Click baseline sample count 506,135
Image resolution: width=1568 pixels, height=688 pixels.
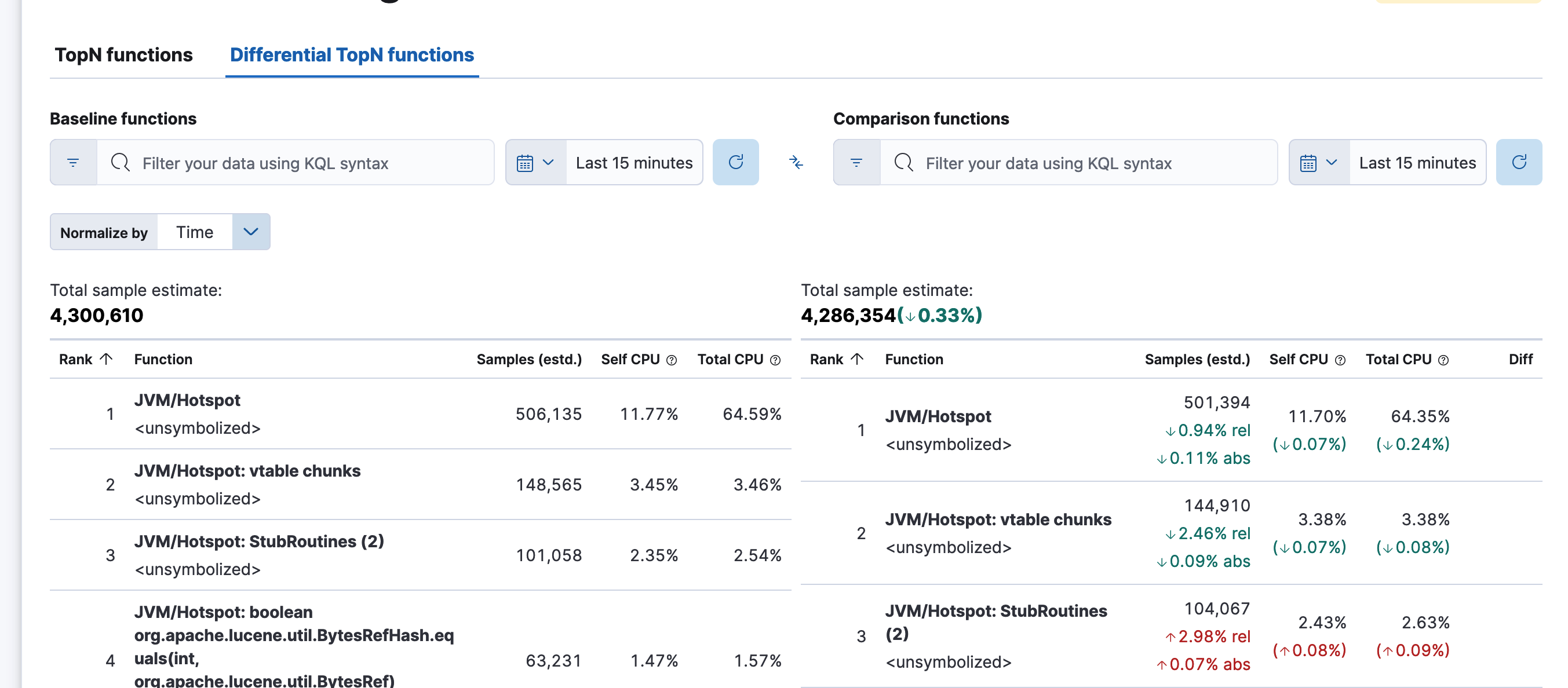(548, 413)
